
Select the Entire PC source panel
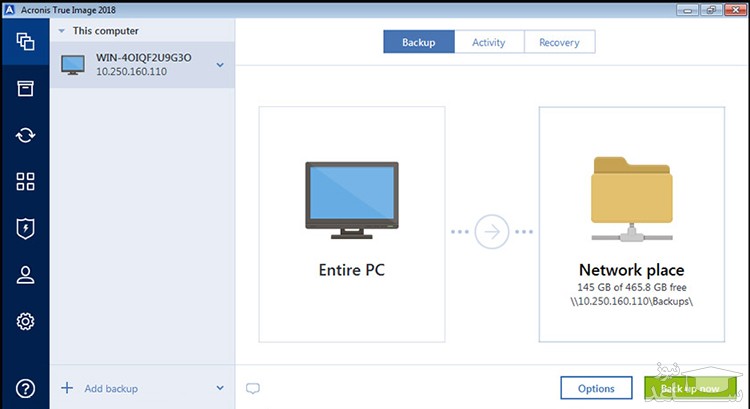point(350,222)
